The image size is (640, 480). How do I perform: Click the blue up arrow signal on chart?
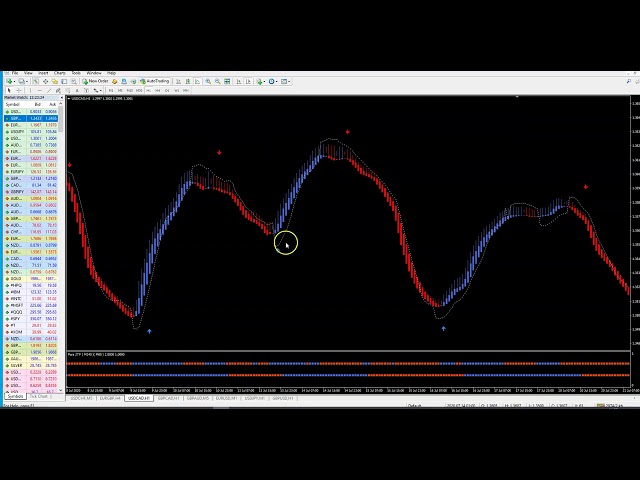149,331
